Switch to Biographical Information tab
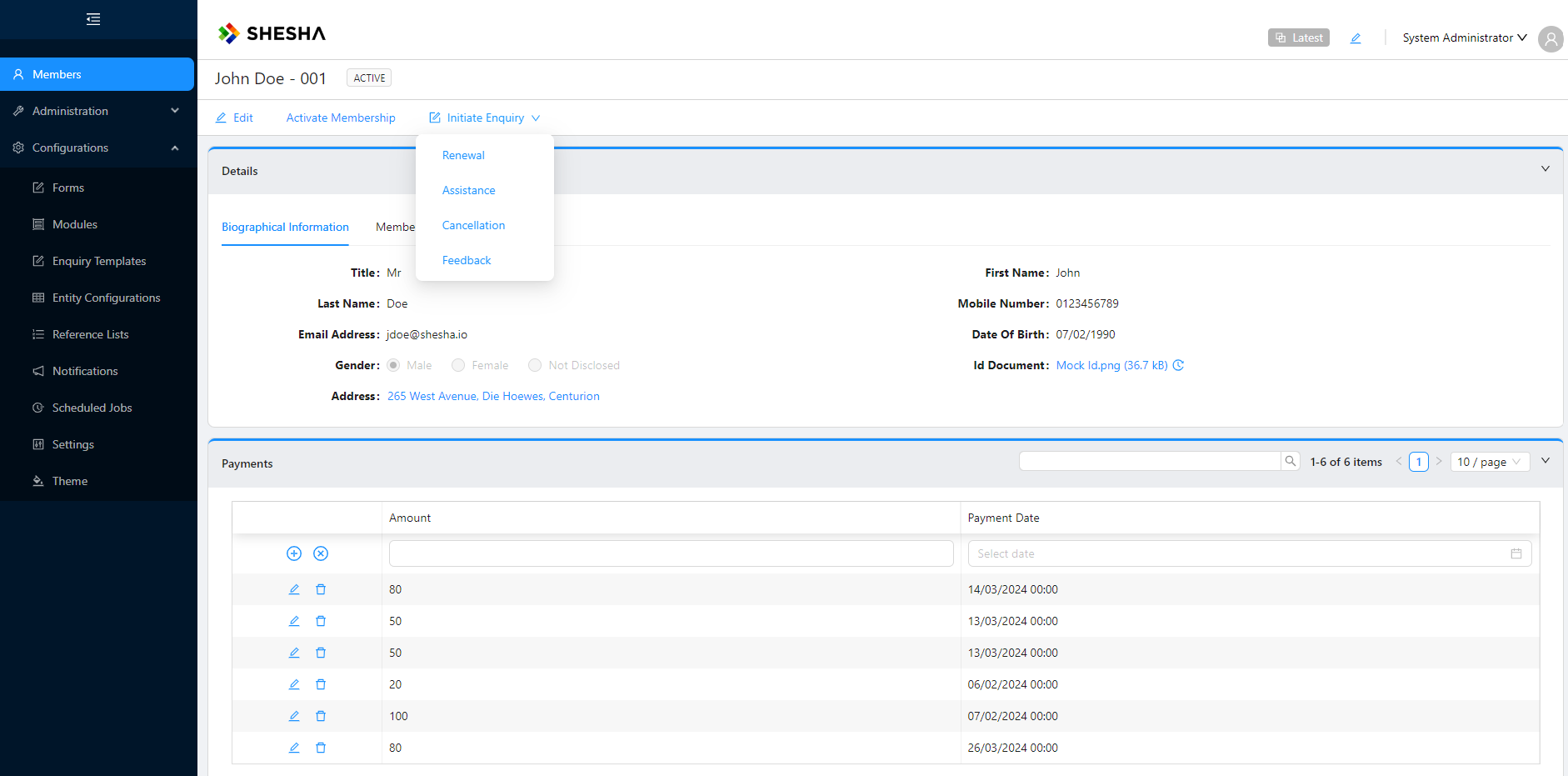Viewport: 1568px width, 776px height. [x=285, y=227]
